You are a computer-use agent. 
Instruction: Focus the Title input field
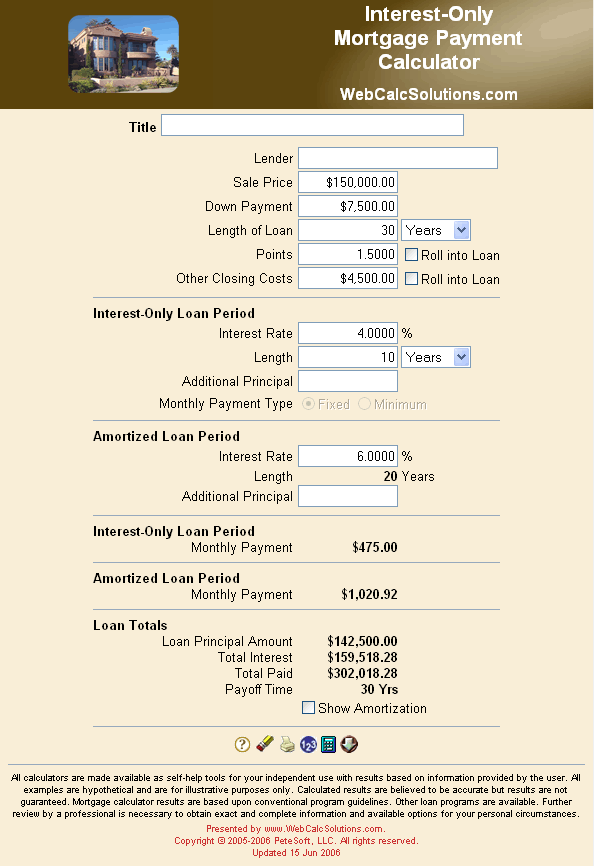(312, 125)
